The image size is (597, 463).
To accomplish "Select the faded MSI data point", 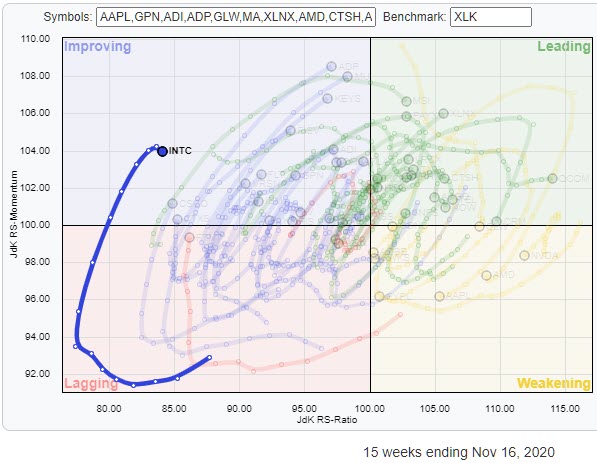I will coord(407,101).
